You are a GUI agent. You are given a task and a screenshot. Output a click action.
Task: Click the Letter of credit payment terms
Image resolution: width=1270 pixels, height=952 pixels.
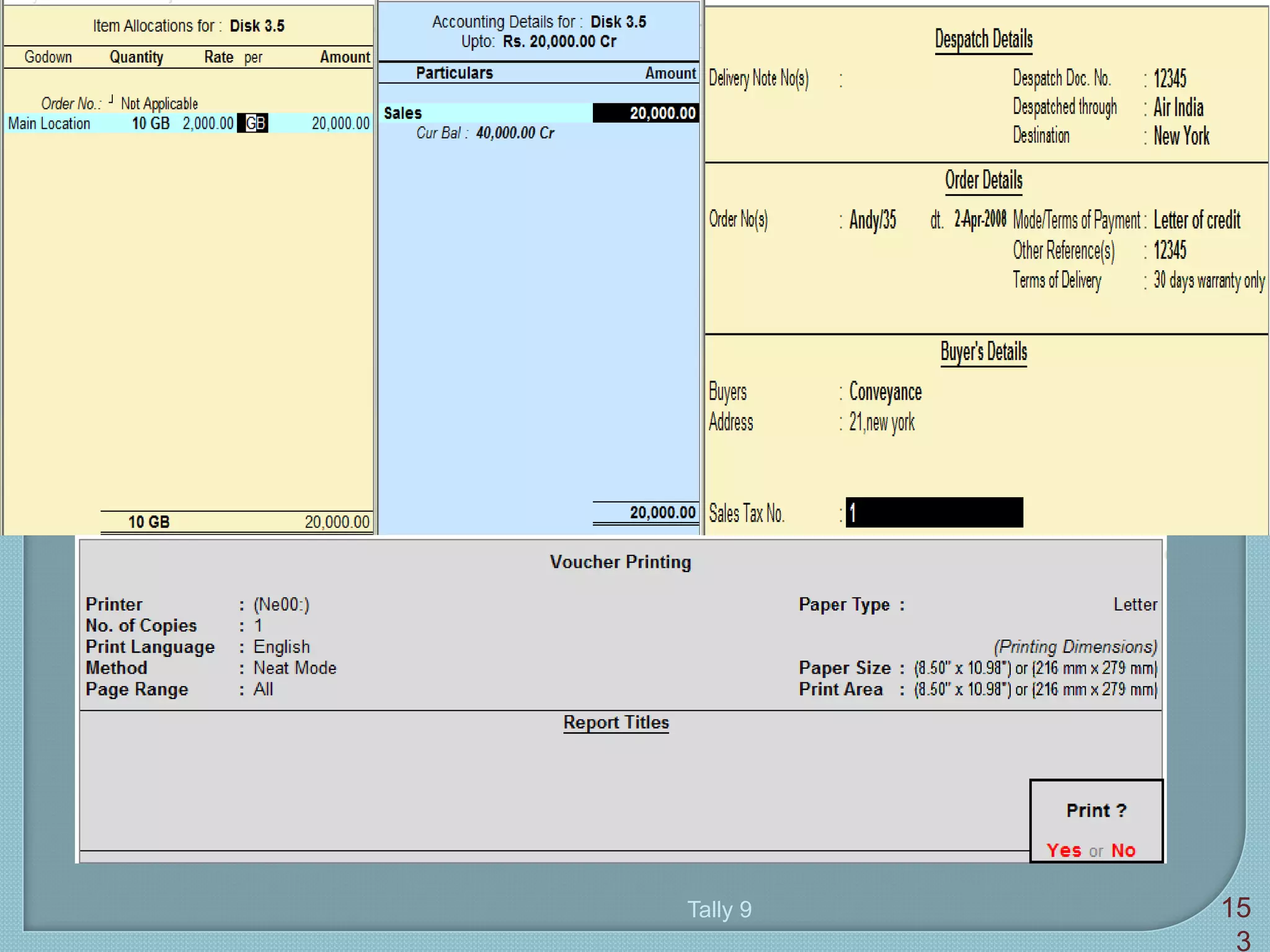tap(1196, 220)
